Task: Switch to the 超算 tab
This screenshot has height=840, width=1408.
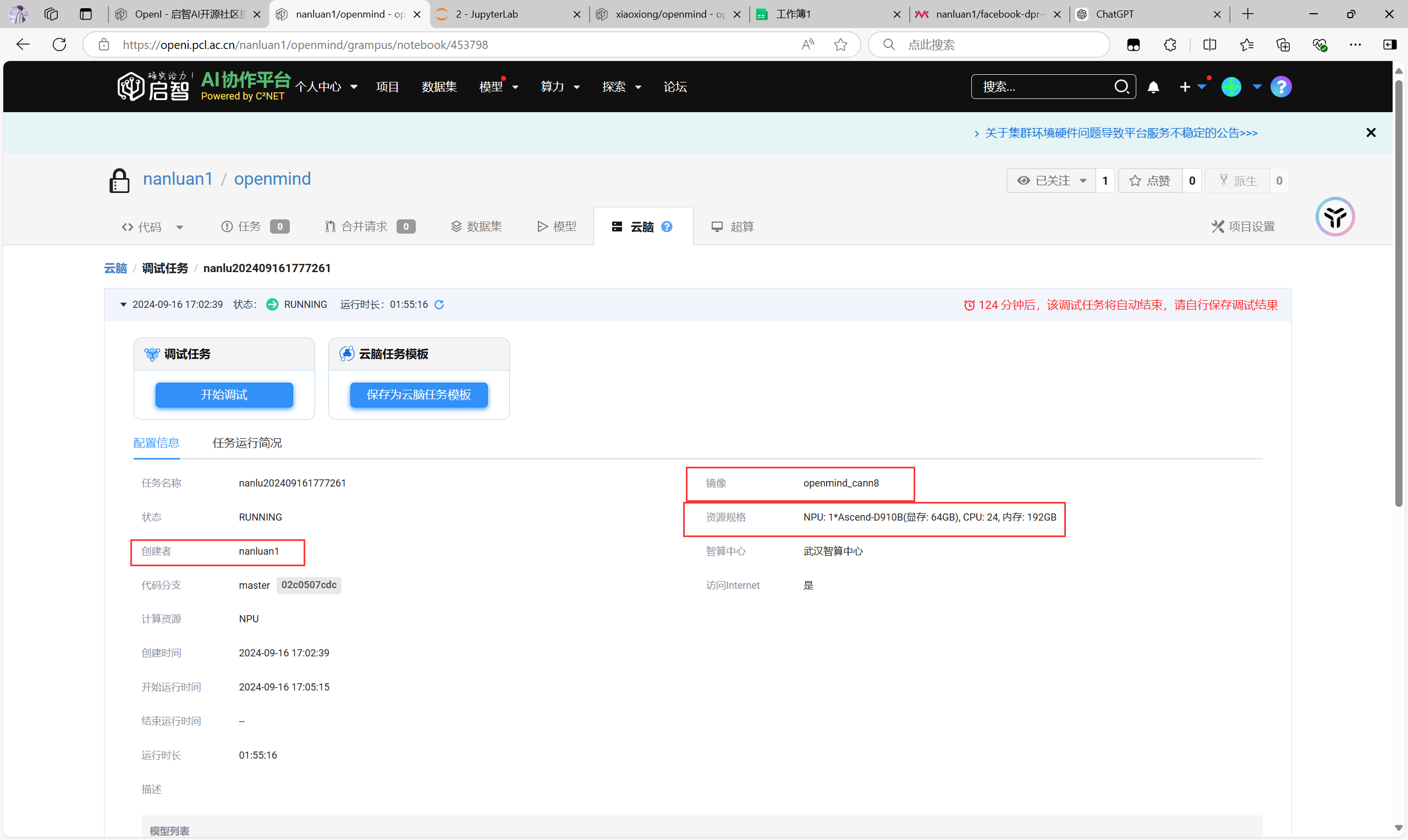Action: tap(733, 226)
